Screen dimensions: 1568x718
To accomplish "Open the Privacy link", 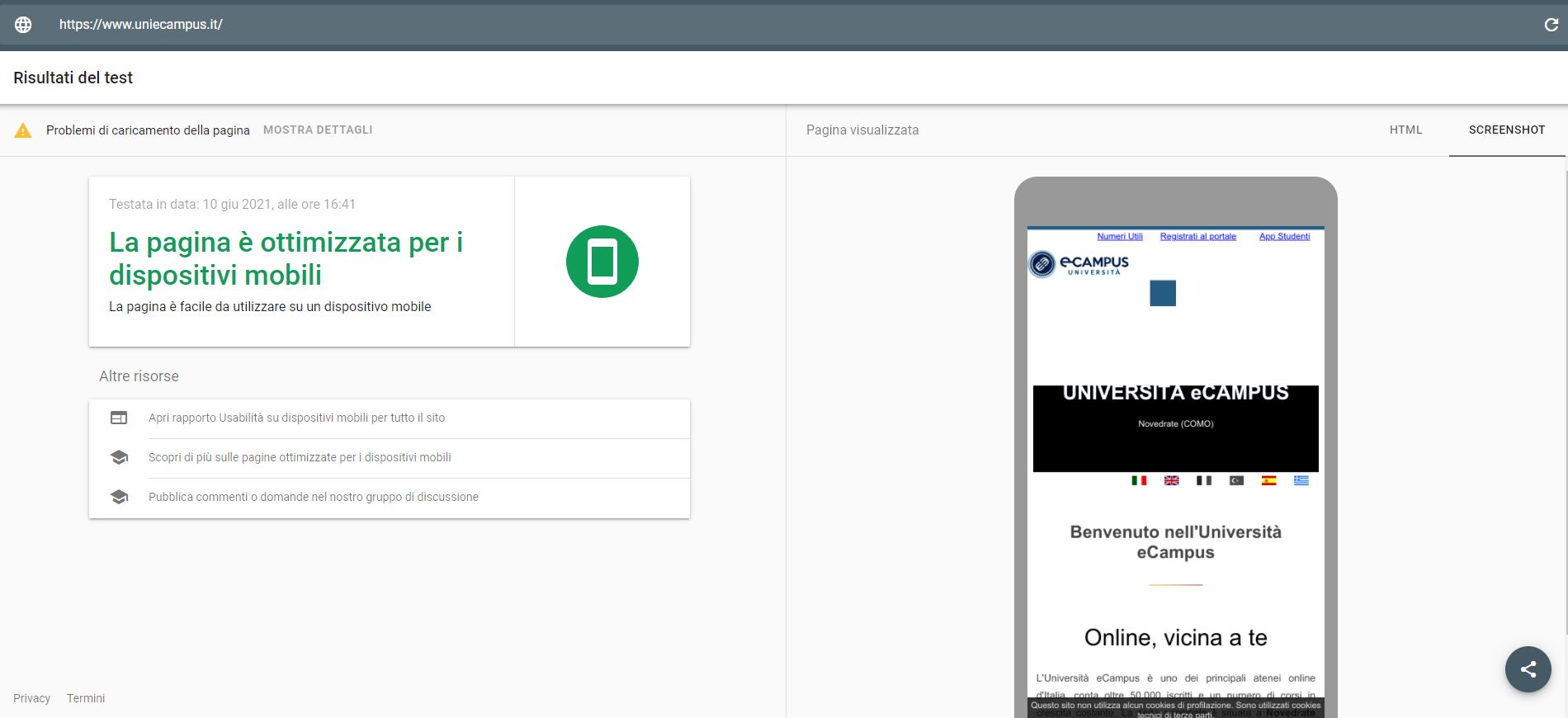I will [31, 698].
